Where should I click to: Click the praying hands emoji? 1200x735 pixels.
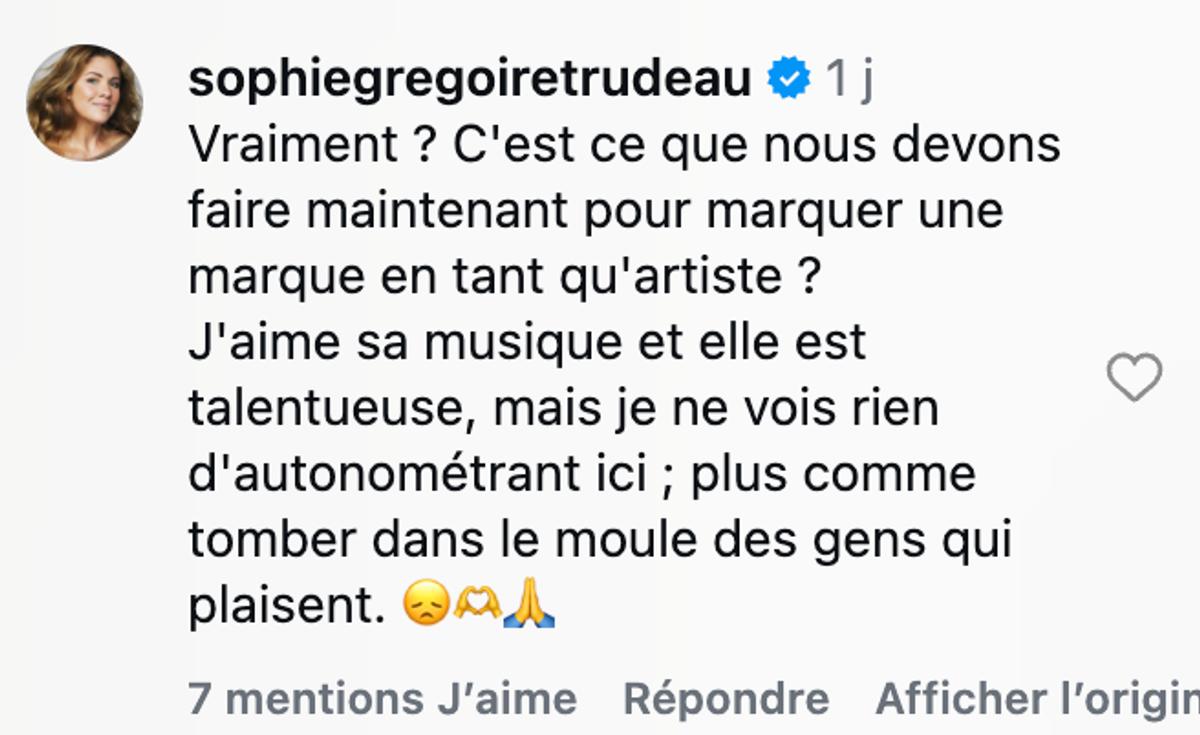click(x=529, y=606)
